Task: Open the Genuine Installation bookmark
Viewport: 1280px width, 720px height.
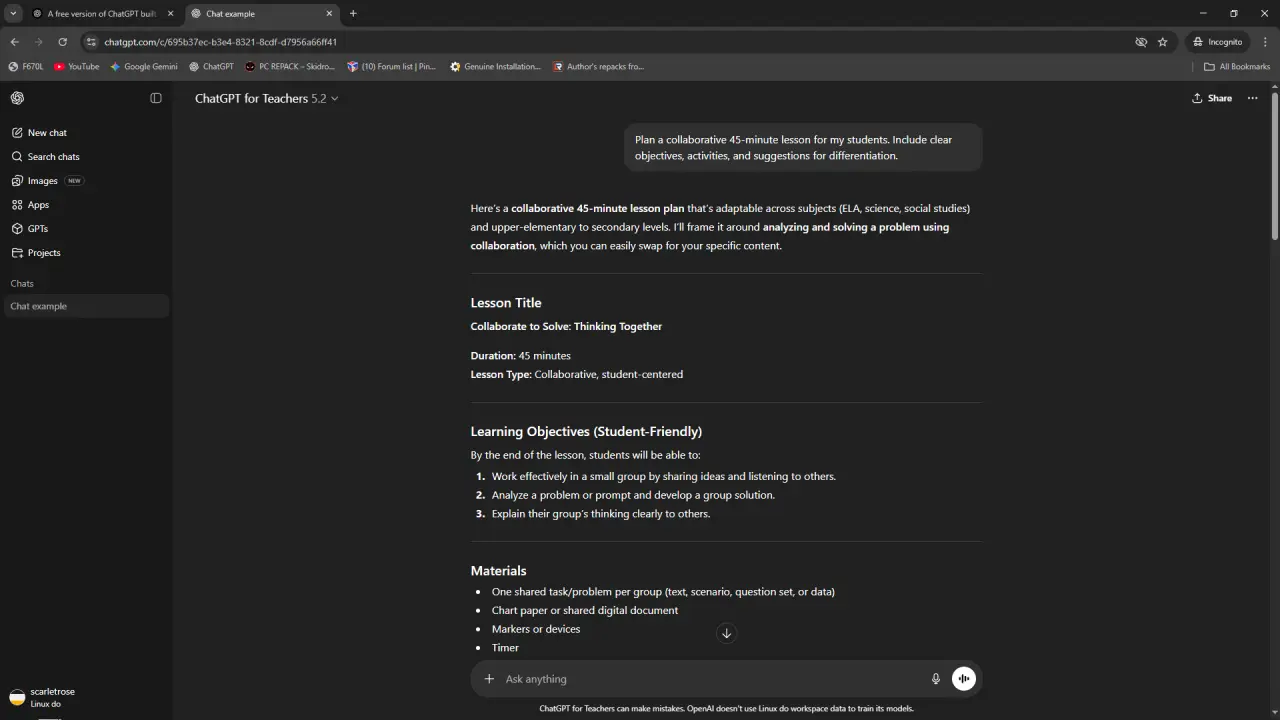Action: pyautogui.click(x=495, y=67)
